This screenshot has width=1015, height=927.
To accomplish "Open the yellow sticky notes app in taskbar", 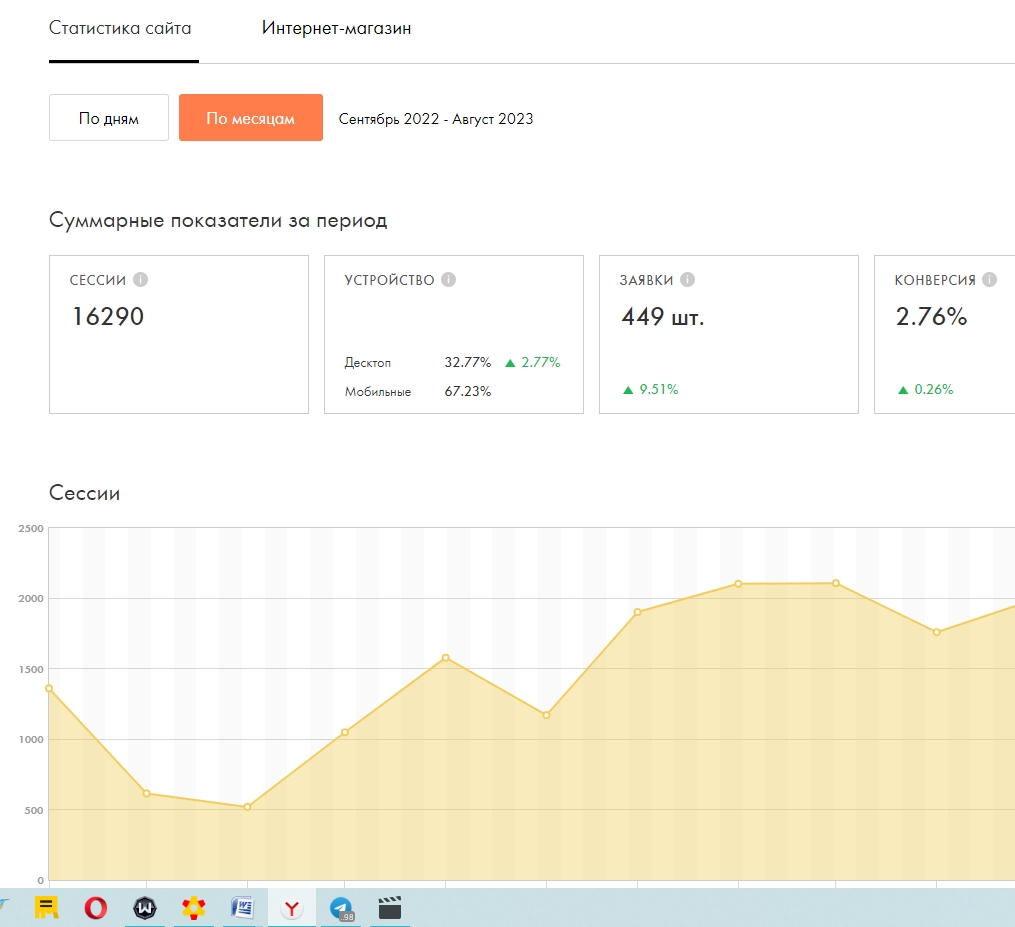I will click(x=46, y=908).
